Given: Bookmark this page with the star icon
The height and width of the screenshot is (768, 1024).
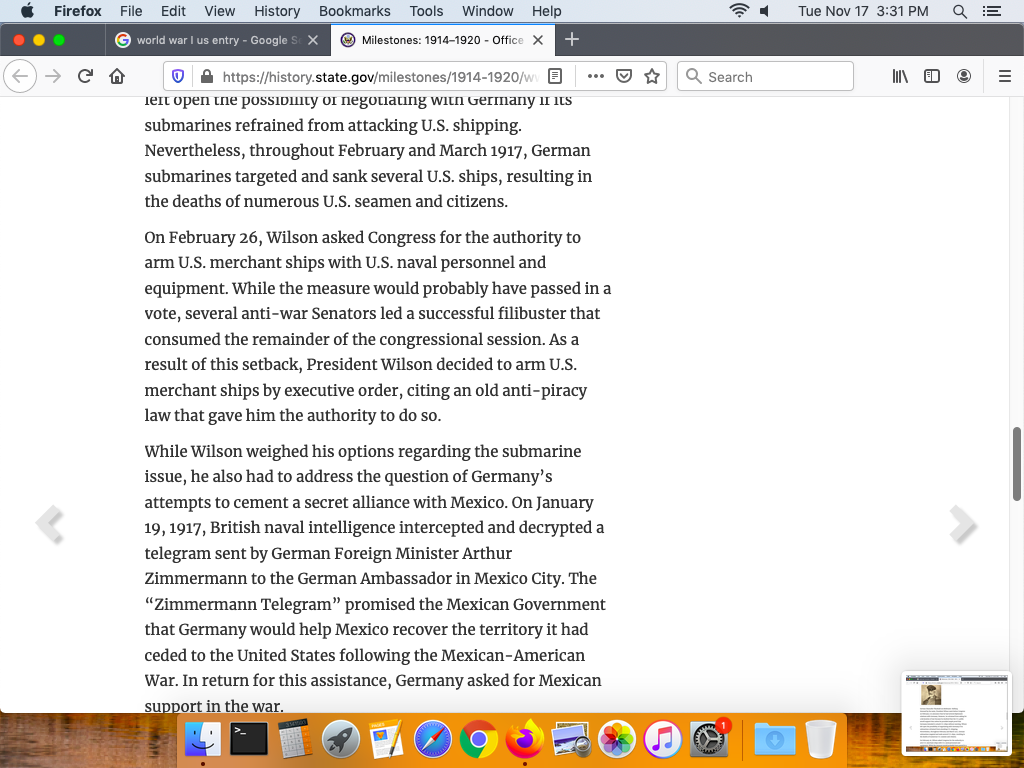Looking at the screenshot, I should pos(652,77).
